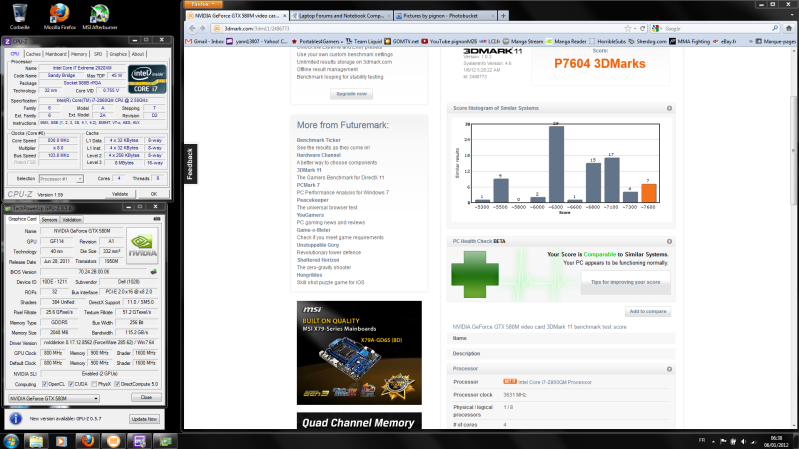Open the Benchmark Ticker link
Screen dimensions: 799x449
318,140
